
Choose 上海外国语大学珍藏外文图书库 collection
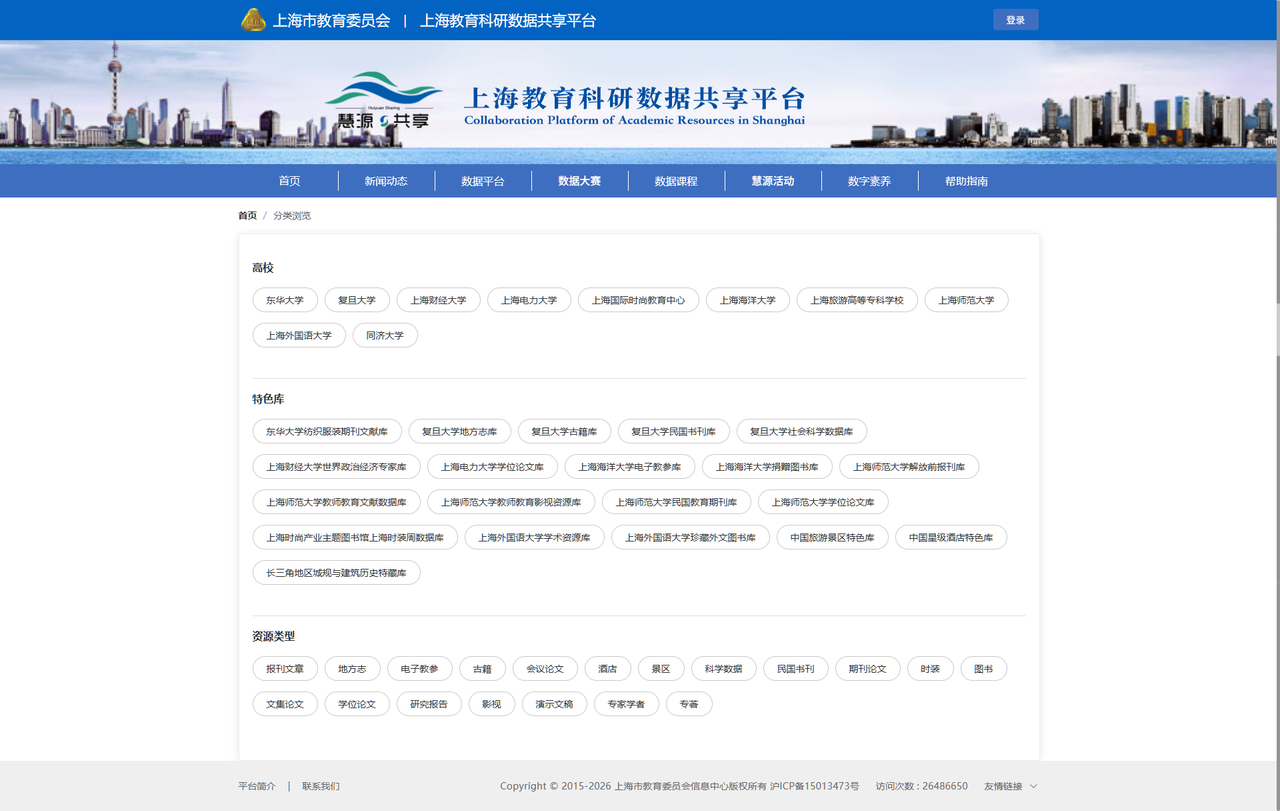tap(690, 537)
